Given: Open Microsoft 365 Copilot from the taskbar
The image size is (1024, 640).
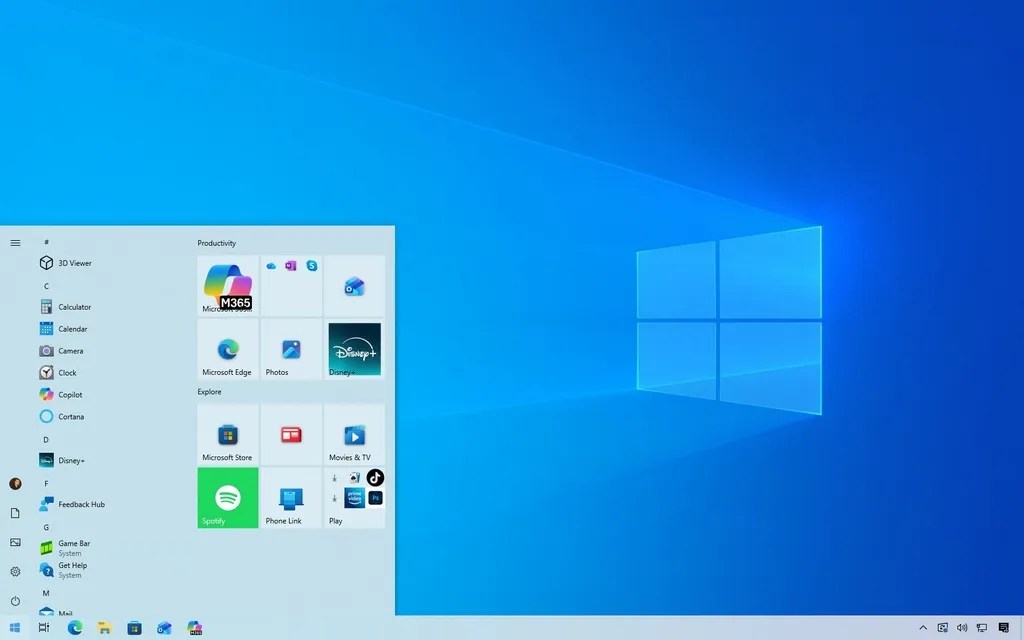Looking at the screenshot, I should pyautogui.click(x=195, y=628).
